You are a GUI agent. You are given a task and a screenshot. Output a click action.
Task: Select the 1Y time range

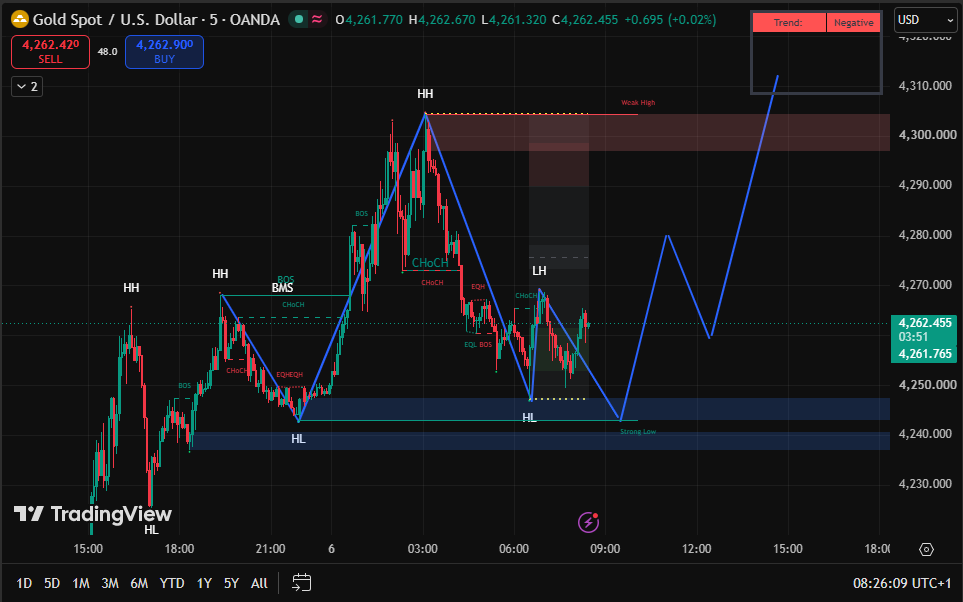click(205, 583)
